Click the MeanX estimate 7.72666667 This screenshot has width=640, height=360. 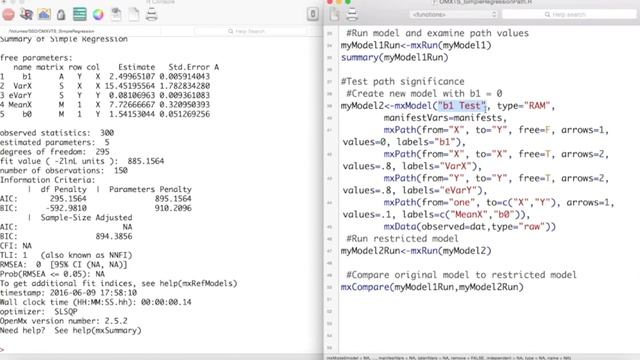coord(132,104)
